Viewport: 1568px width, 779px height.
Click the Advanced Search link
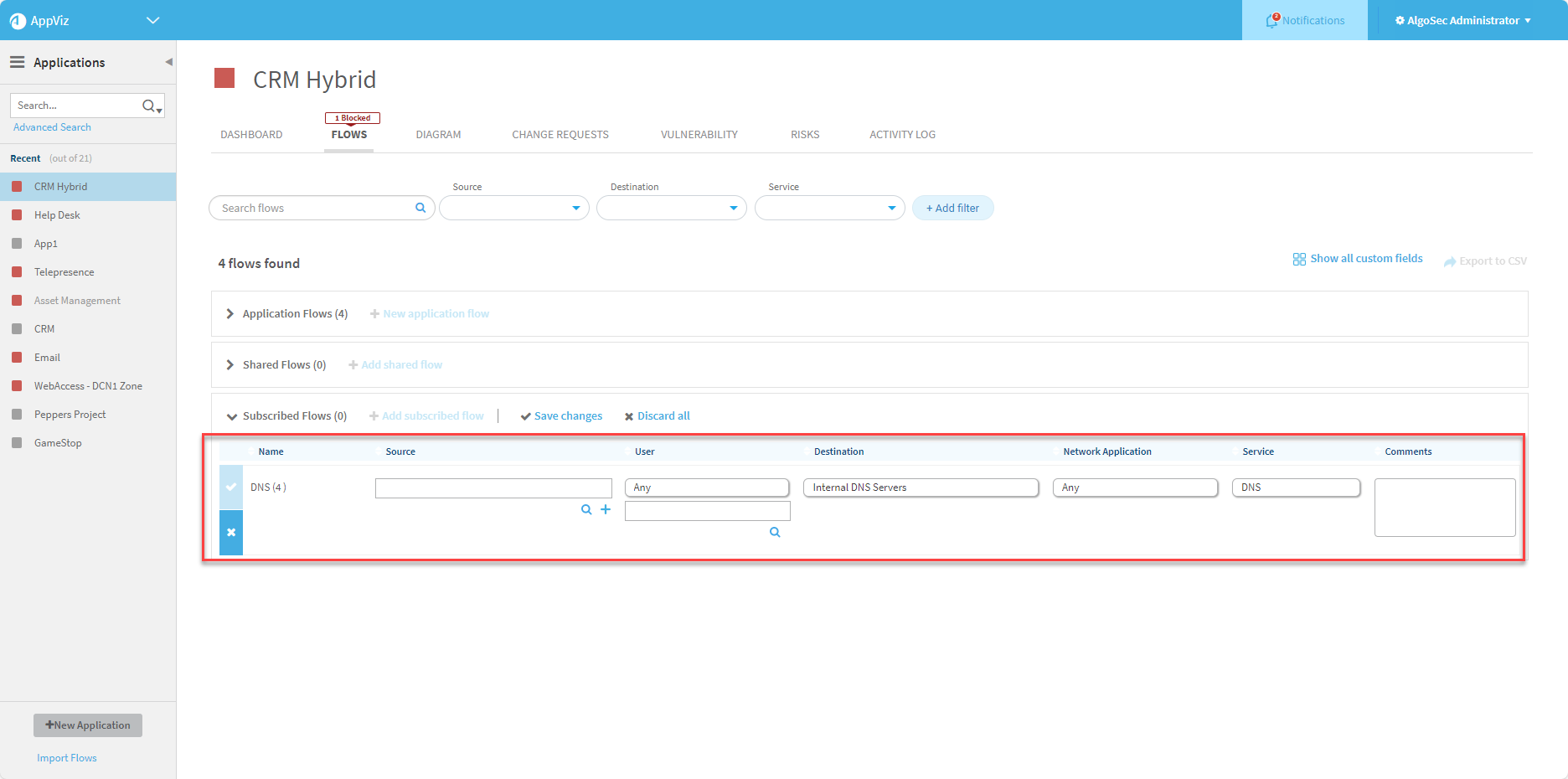point(52,127)
